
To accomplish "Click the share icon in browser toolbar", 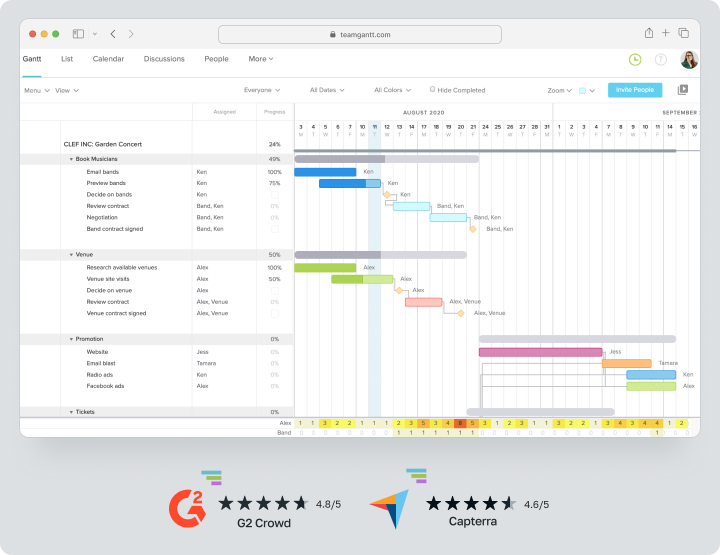I will point(649,33).
